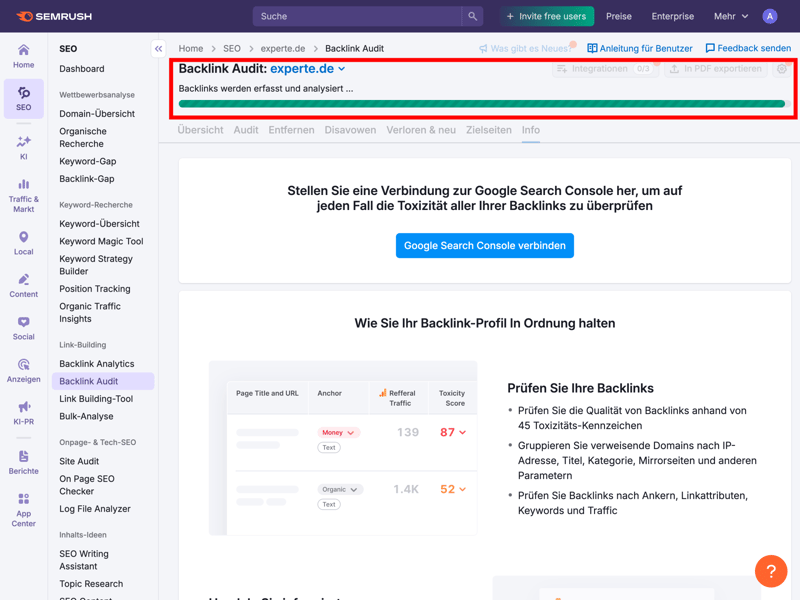Expand the Money anchor dropdown in illustration
This screenshot has width=800, height=600.
tap(339, 433)
